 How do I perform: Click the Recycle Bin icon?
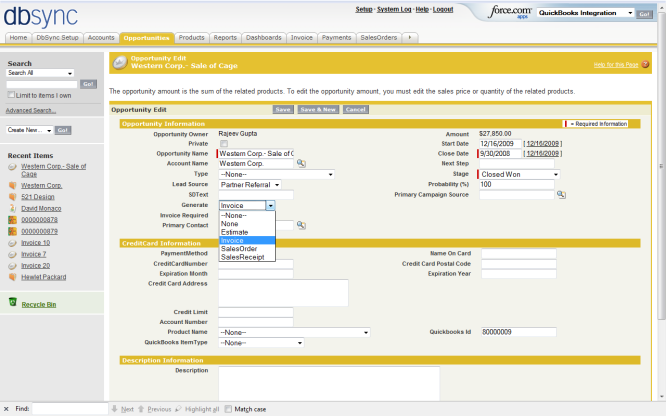point(13,302)
